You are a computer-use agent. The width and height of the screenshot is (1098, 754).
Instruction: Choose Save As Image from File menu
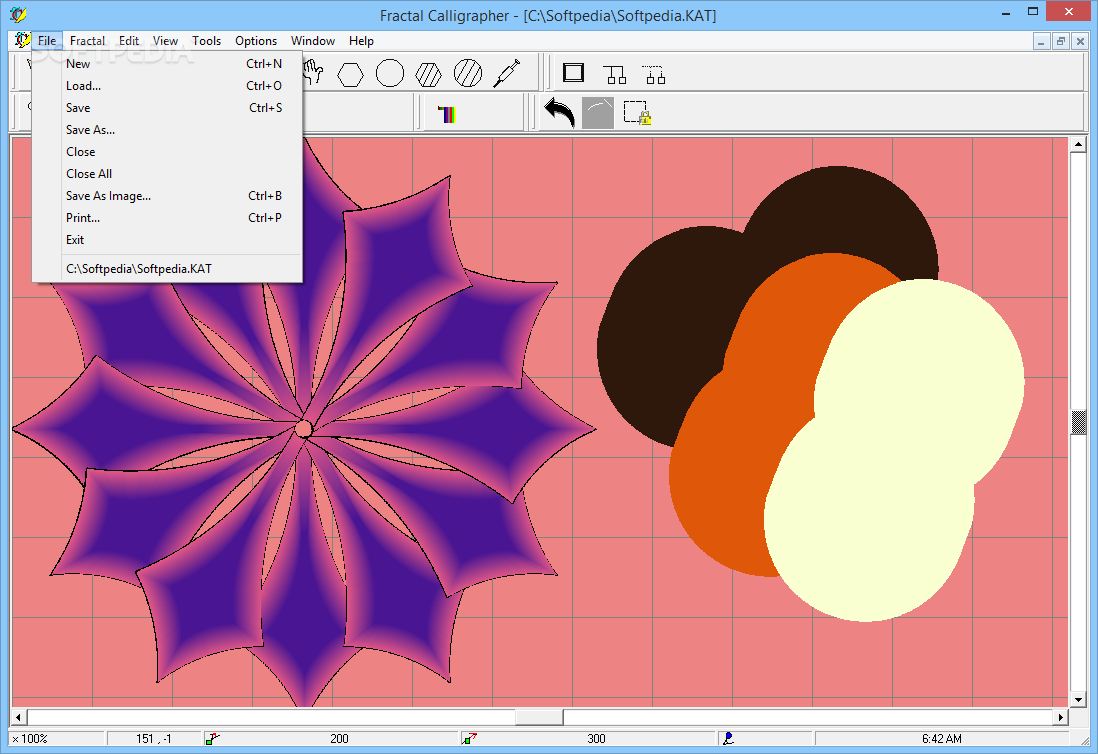click(108, 196)
